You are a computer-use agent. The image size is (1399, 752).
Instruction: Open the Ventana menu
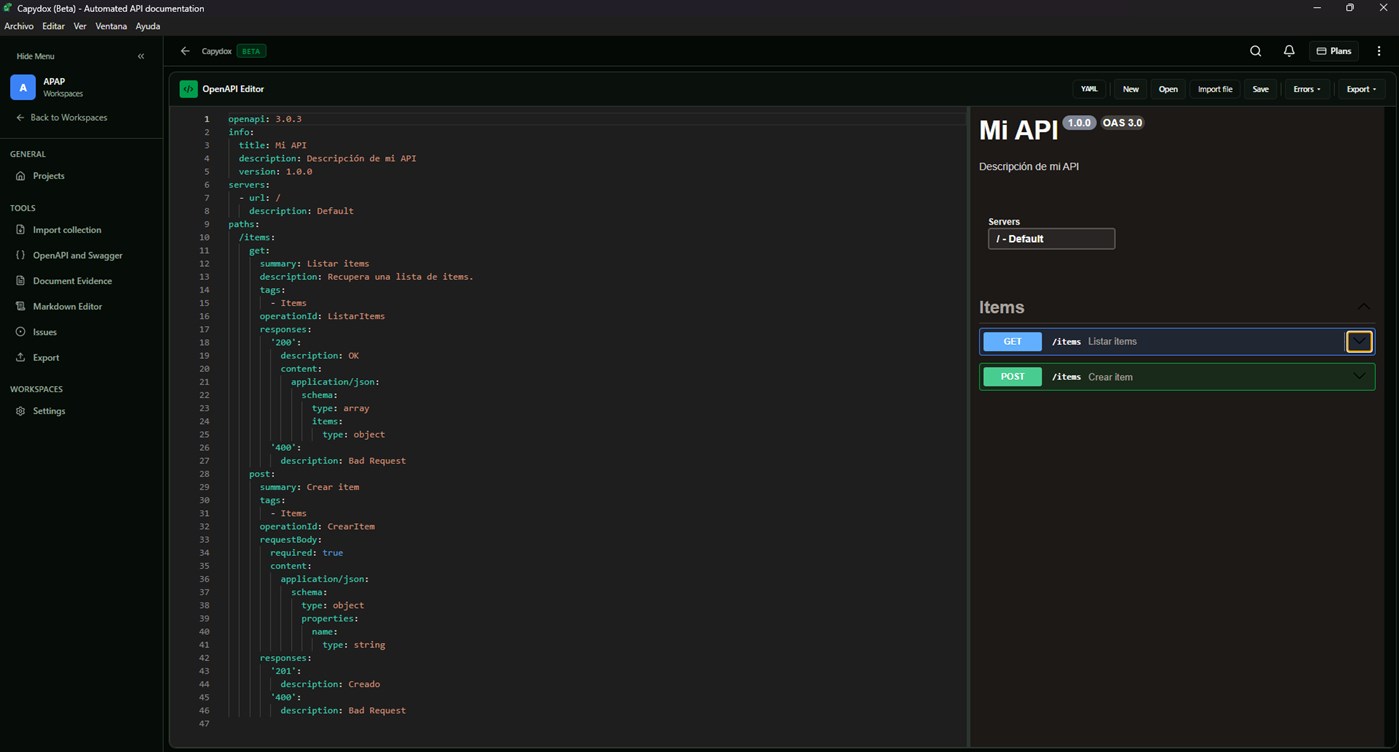(x=111, y=26)
